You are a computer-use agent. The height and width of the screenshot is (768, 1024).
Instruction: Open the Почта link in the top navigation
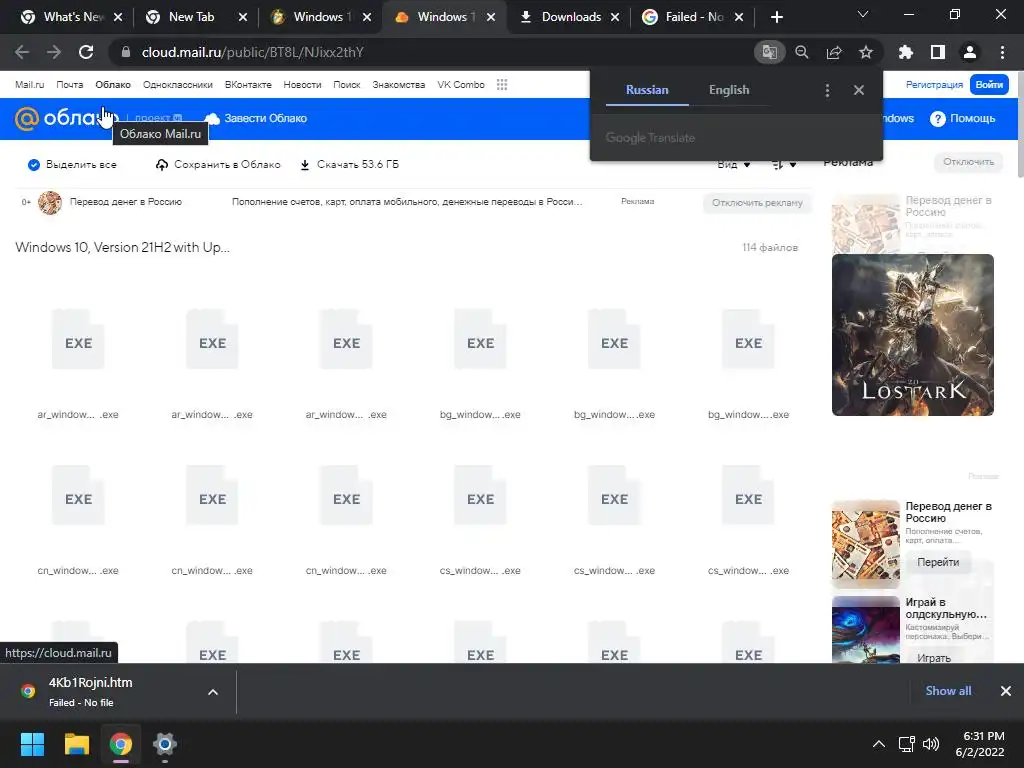coord(70,84)
